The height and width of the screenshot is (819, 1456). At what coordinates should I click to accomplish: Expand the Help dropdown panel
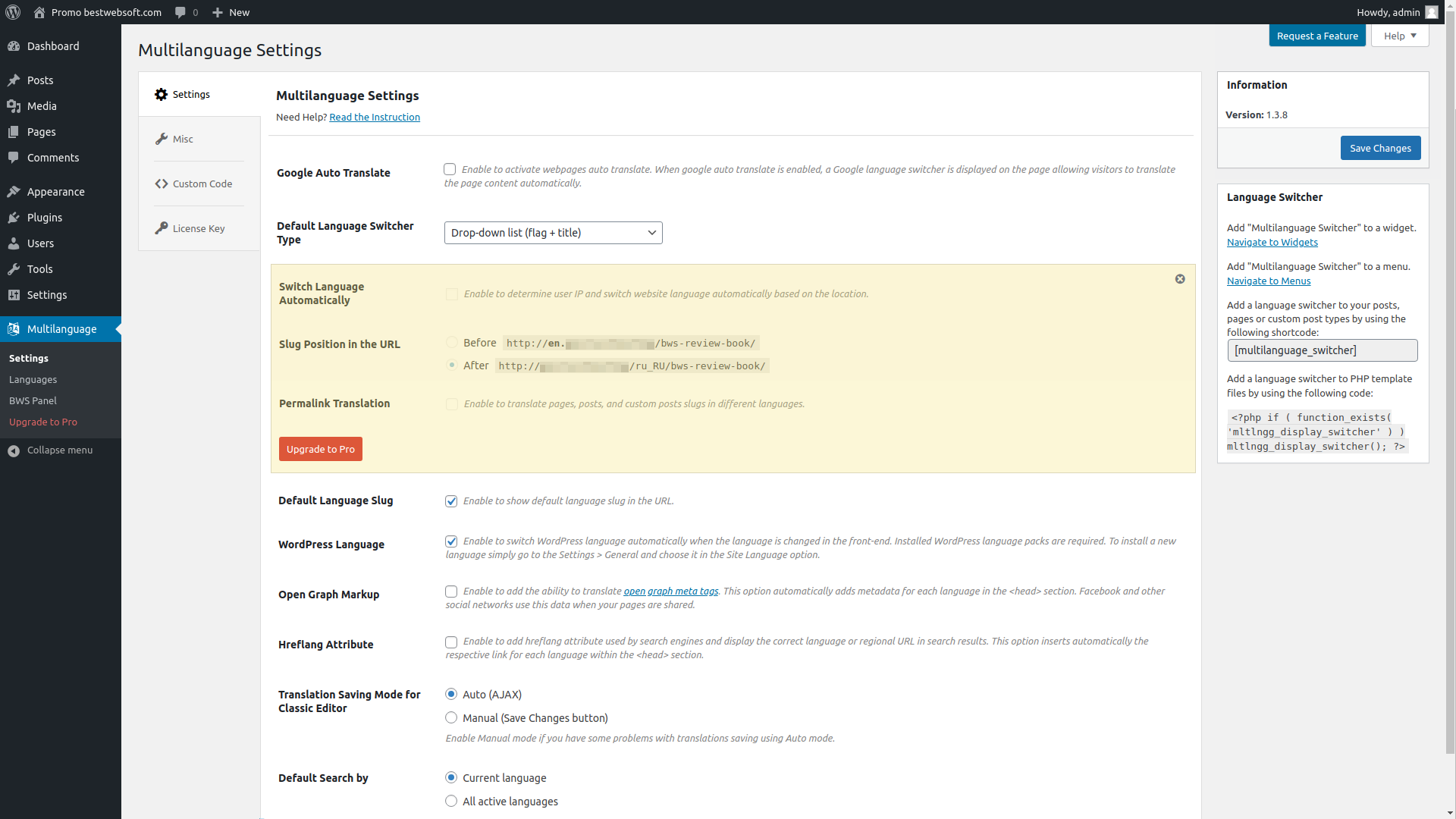coord(1399,36)
